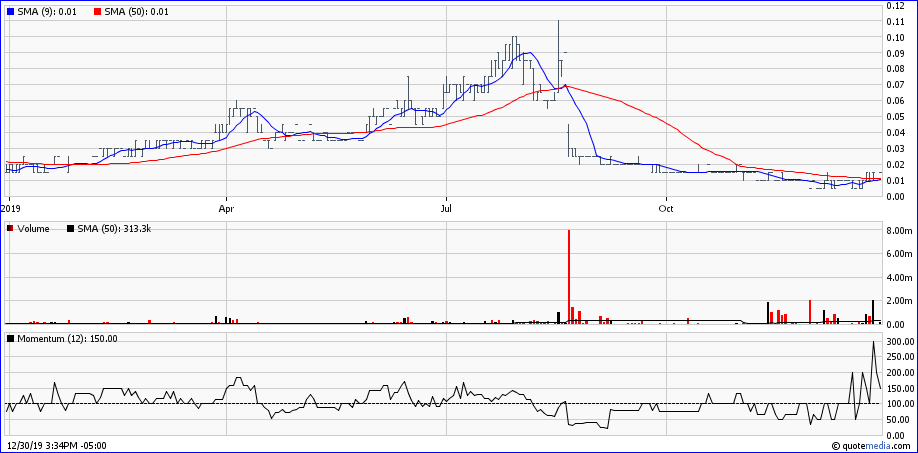918x453 pixels.
Task: Click the 'Apr' date axis label
Action: click(227, 209)
